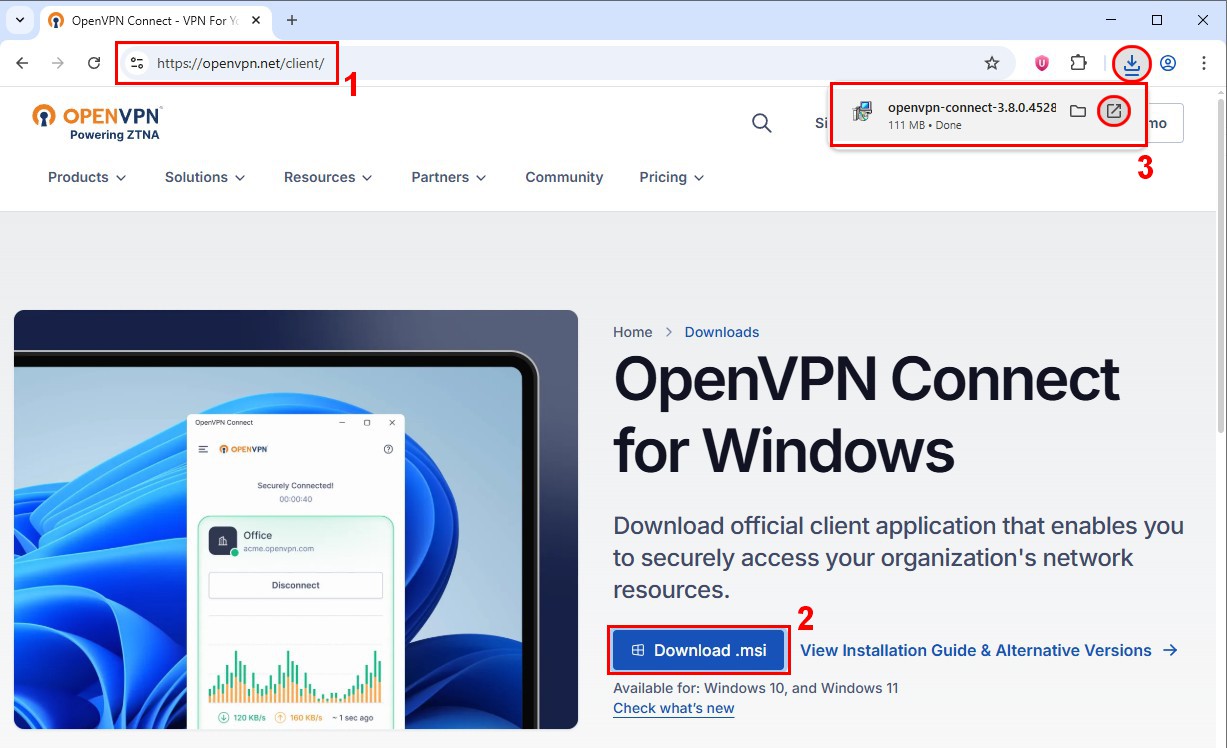Image resolution: width=1227 pixels, height=748 pixels.
Task: Expand the Resources dropdown menu
Action: click(x=328, y=177)
